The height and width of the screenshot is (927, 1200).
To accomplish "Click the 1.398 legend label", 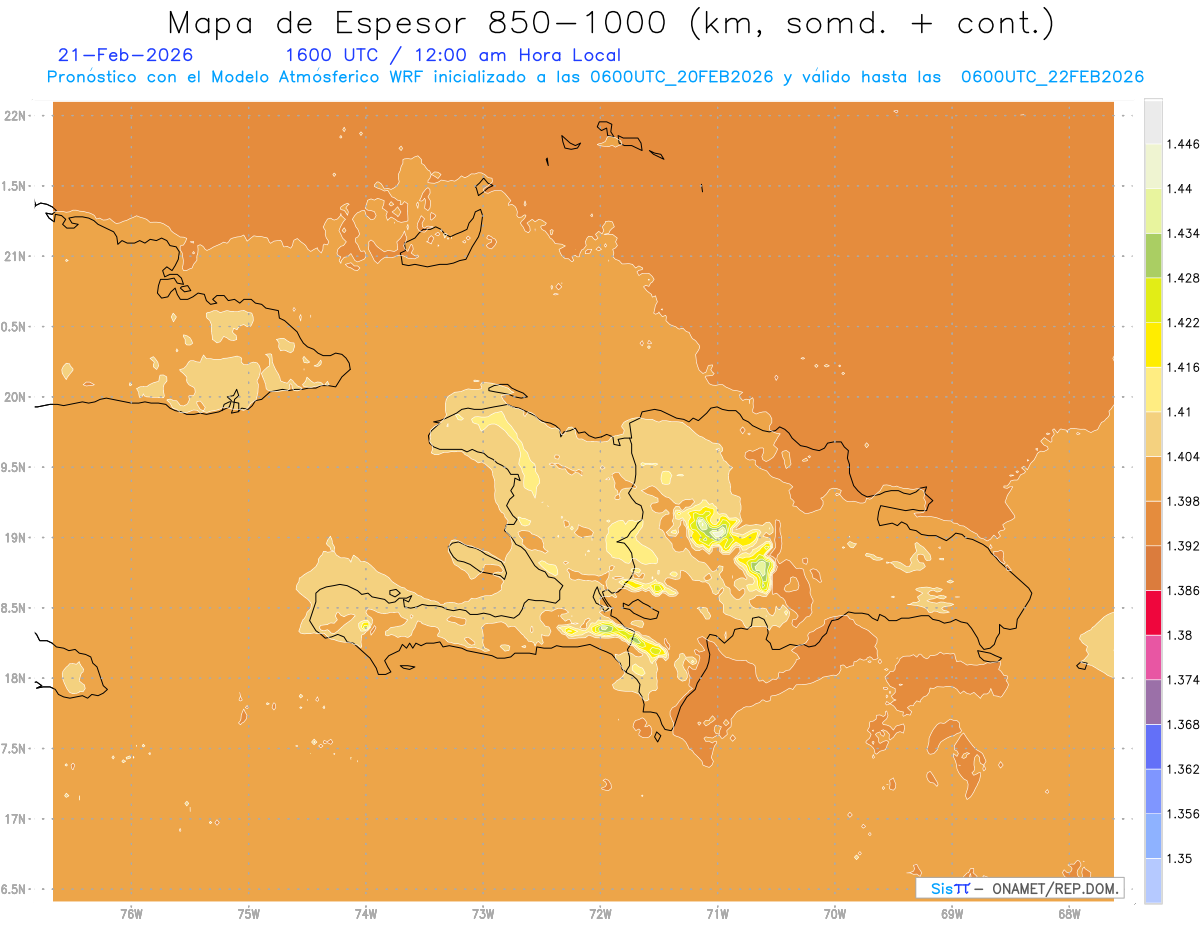I will pos(1183,501).
